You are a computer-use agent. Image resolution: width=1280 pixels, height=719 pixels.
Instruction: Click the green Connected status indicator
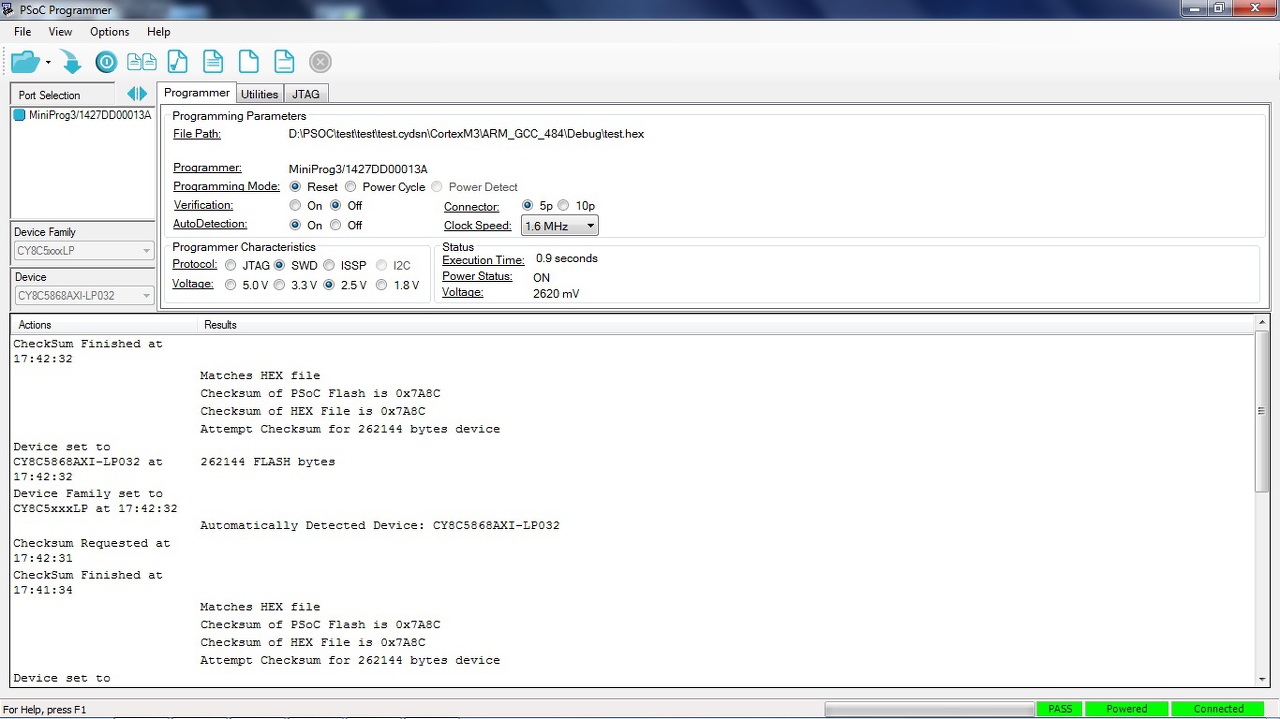[1219, 709]
